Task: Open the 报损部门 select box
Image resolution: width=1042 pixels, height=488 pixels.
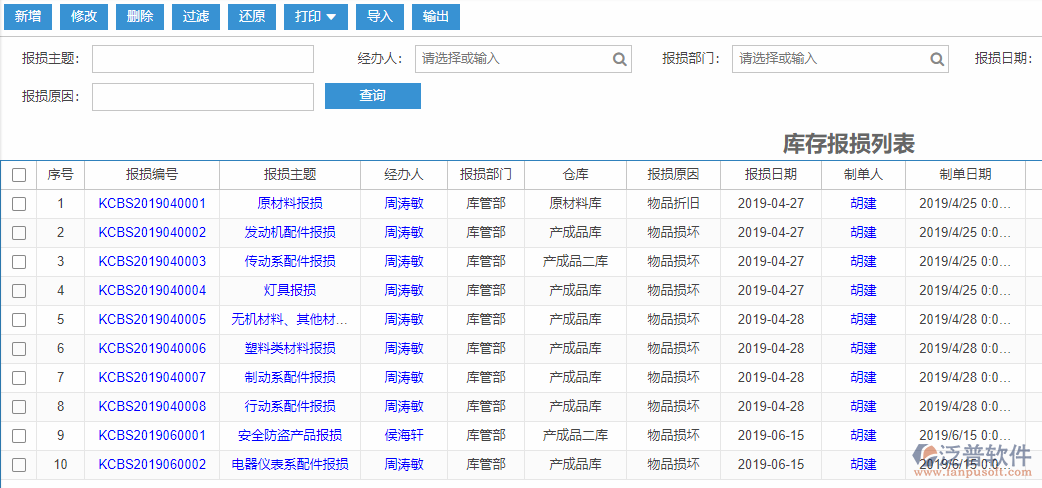Action: [x=840, y=59]
